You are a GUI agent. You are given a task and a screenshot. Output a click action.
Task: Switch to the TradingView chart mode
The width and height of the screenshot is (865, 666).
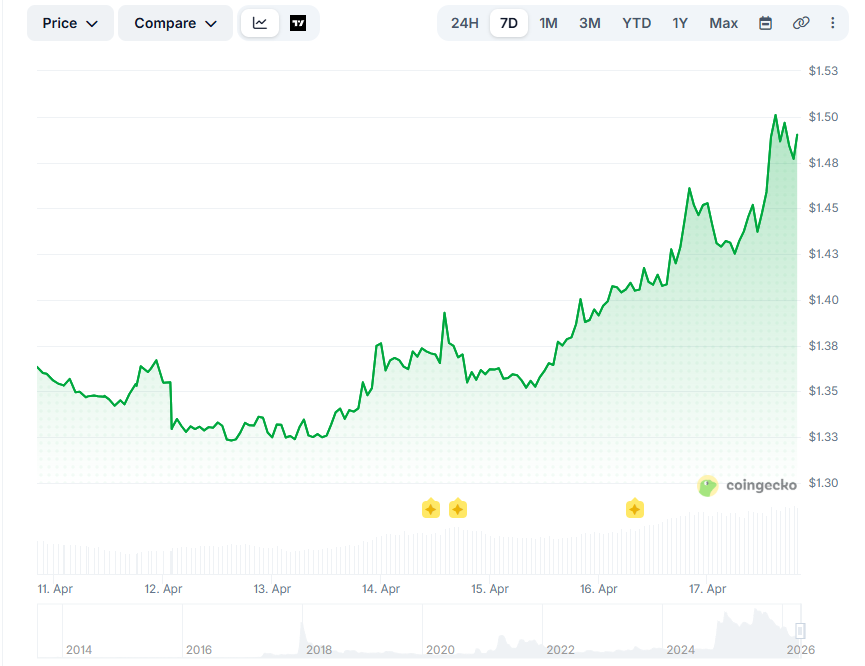tap(298, 23)
